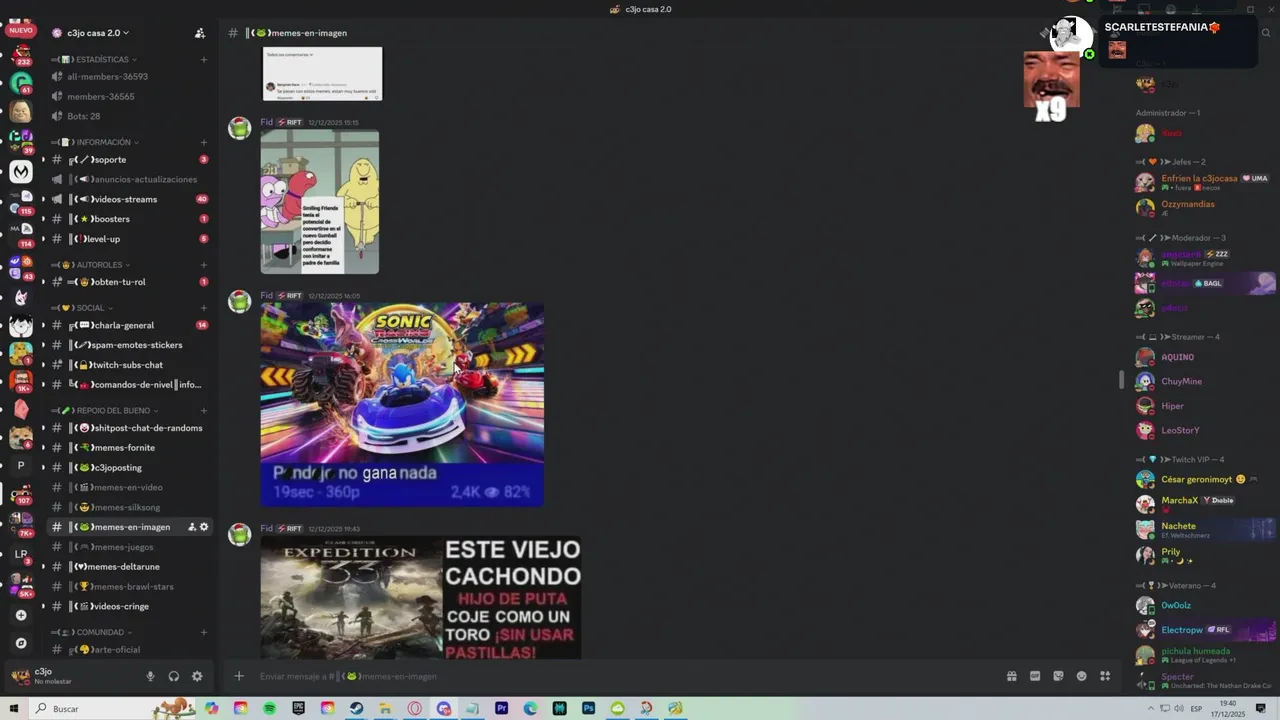Viewport: 1280px width, 720px height.
Task: Create channel in SOCIAL with plus button
Action: point(204,308)
